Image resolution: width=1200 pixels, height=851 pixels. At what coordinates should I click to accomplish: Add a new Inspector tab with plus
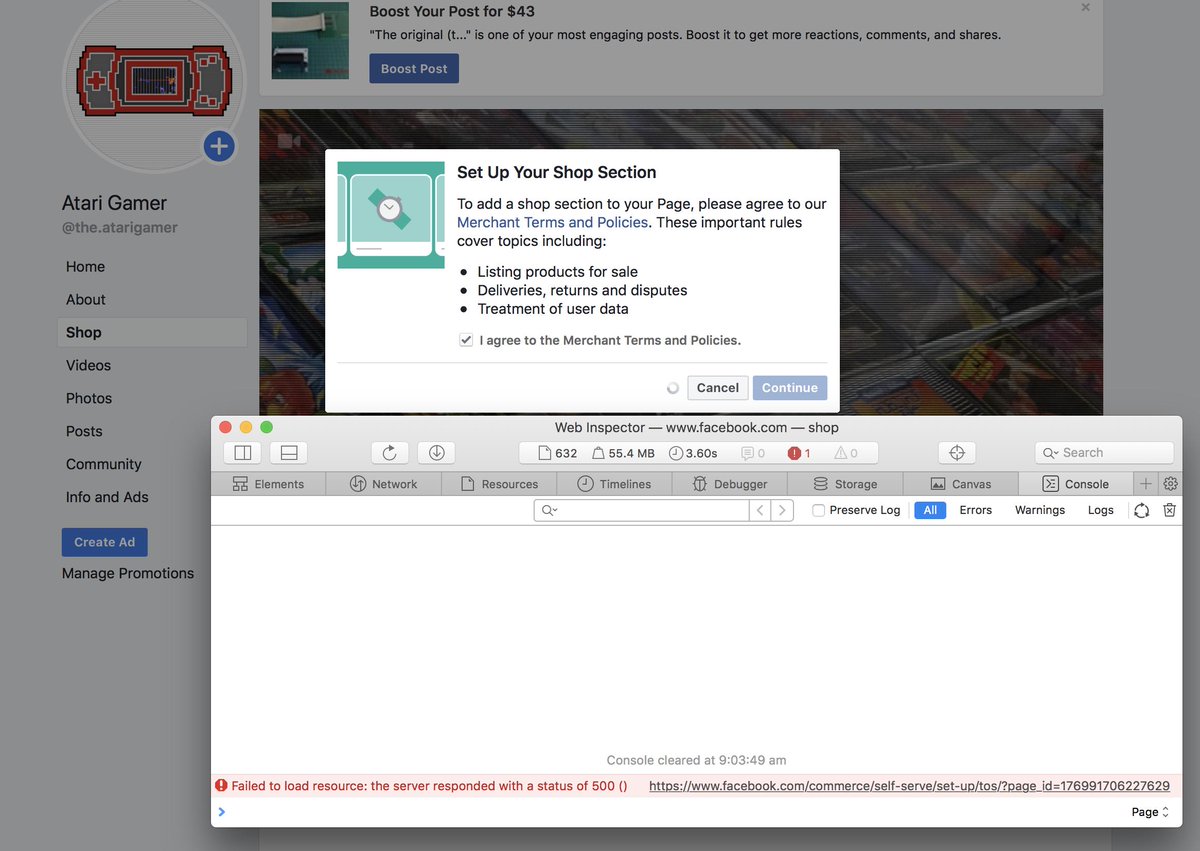click(x=1146, y=484)
